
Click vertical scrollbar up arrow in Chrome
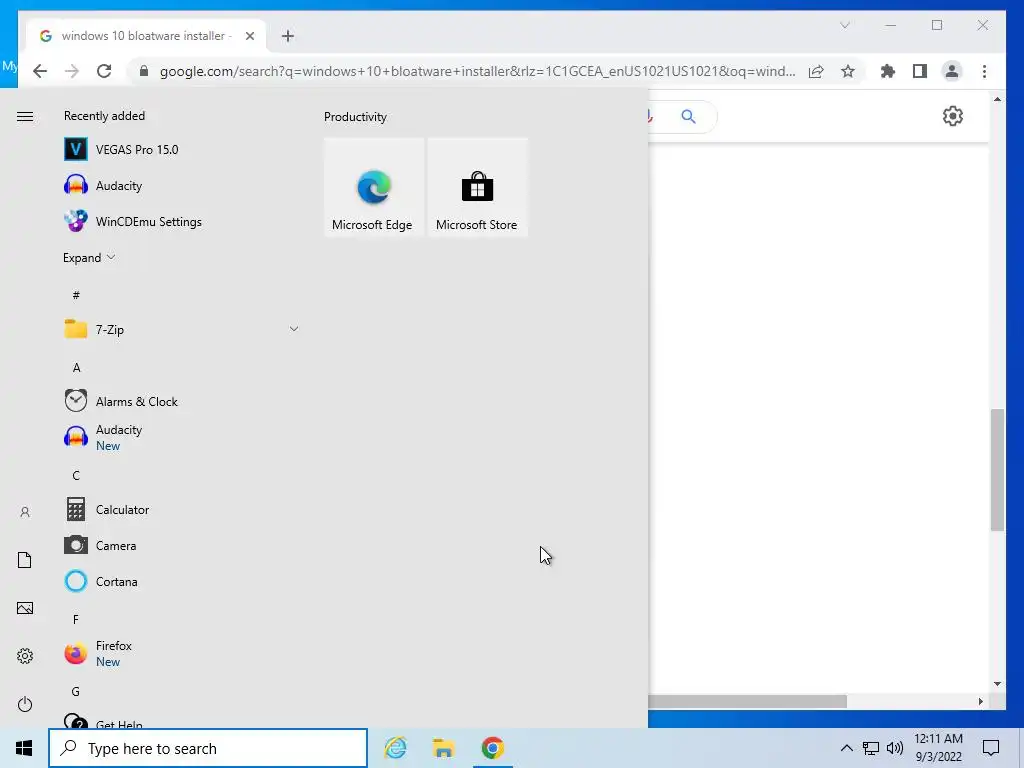pyautogui.click(x=997, y=99)
